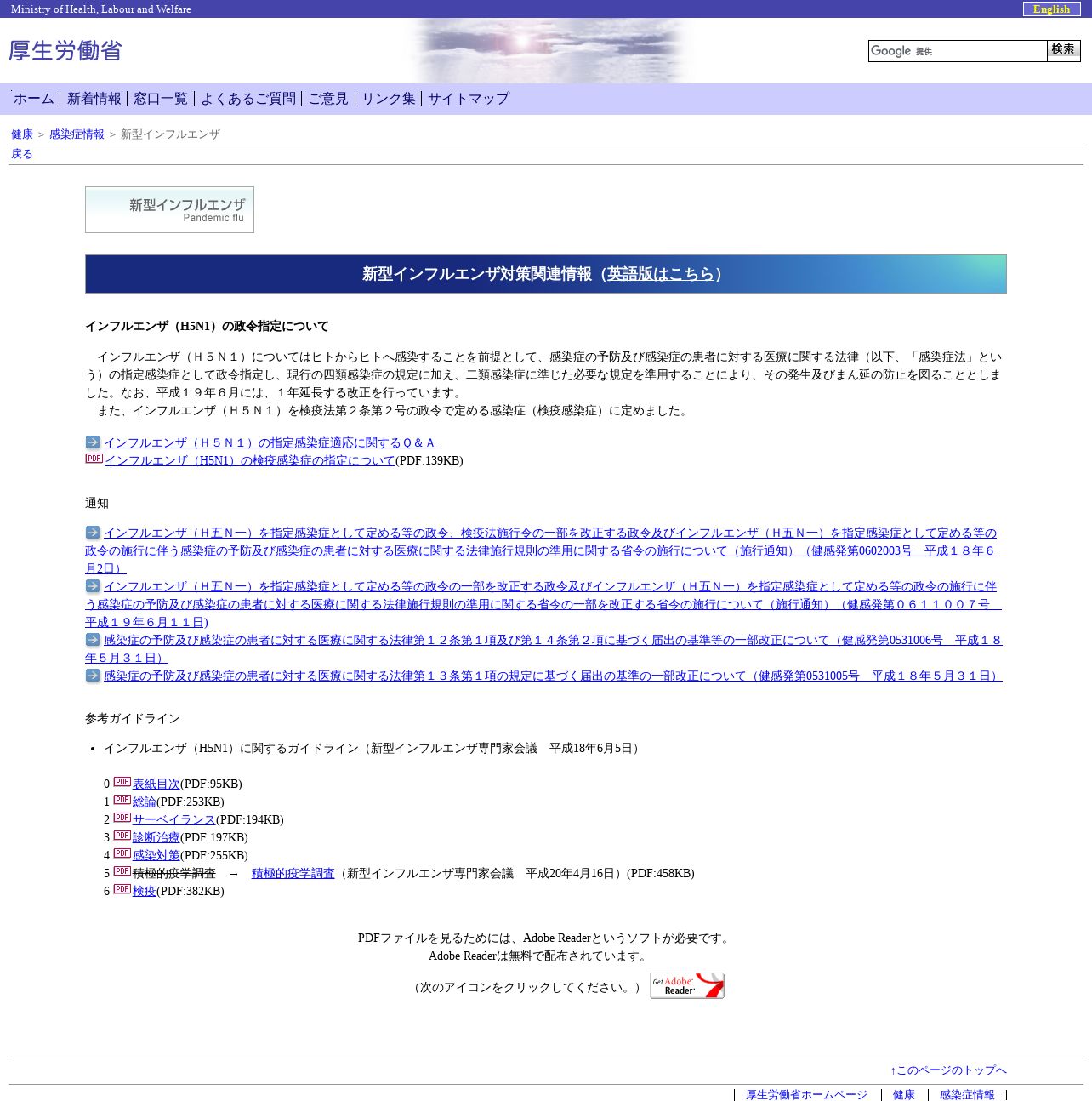Open ホーム in navigation bar

point(34,99)
